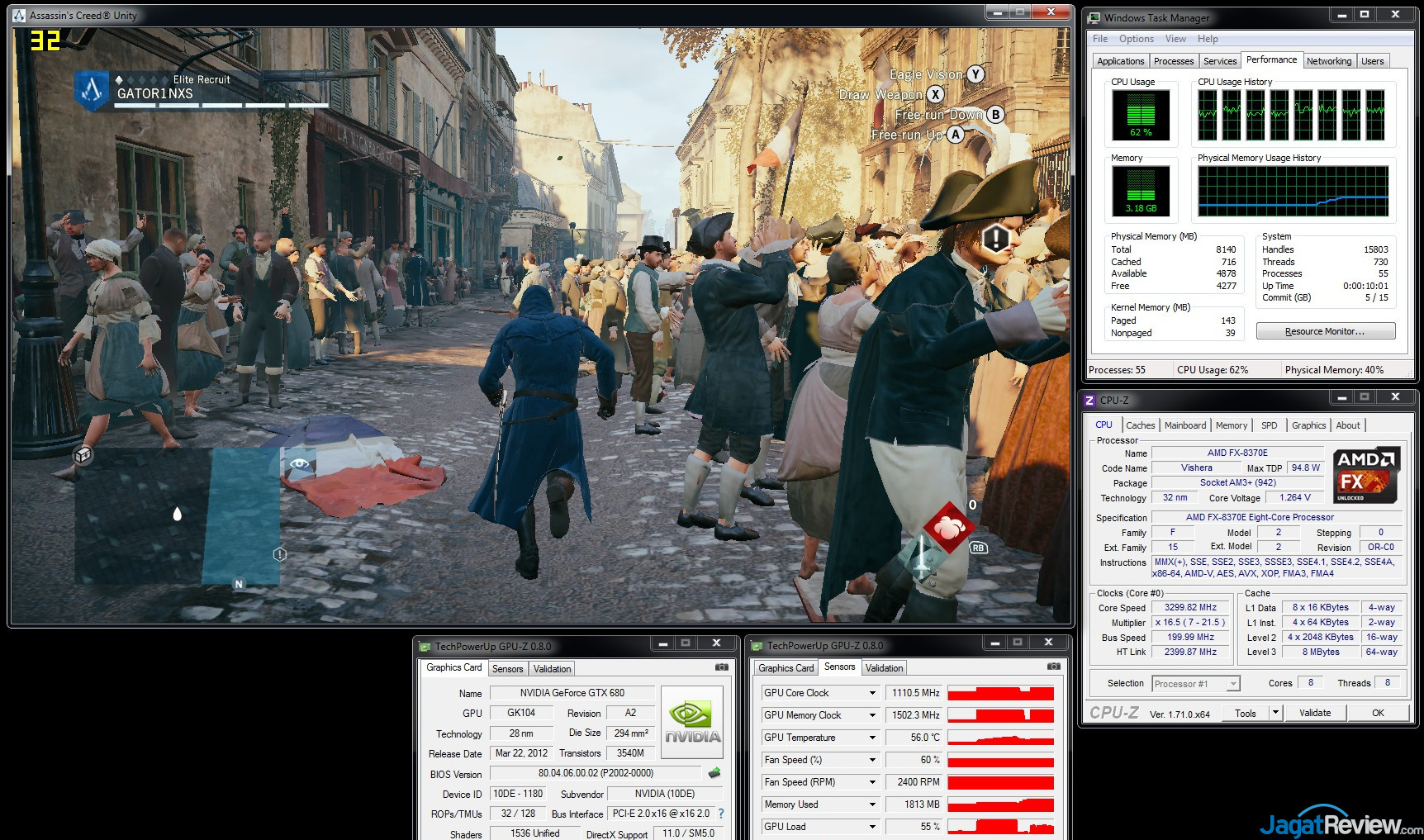Click the camera screenshot icon in left GPU-Z window
This screenshot has width=1424, height=840.
pos(722,667)
